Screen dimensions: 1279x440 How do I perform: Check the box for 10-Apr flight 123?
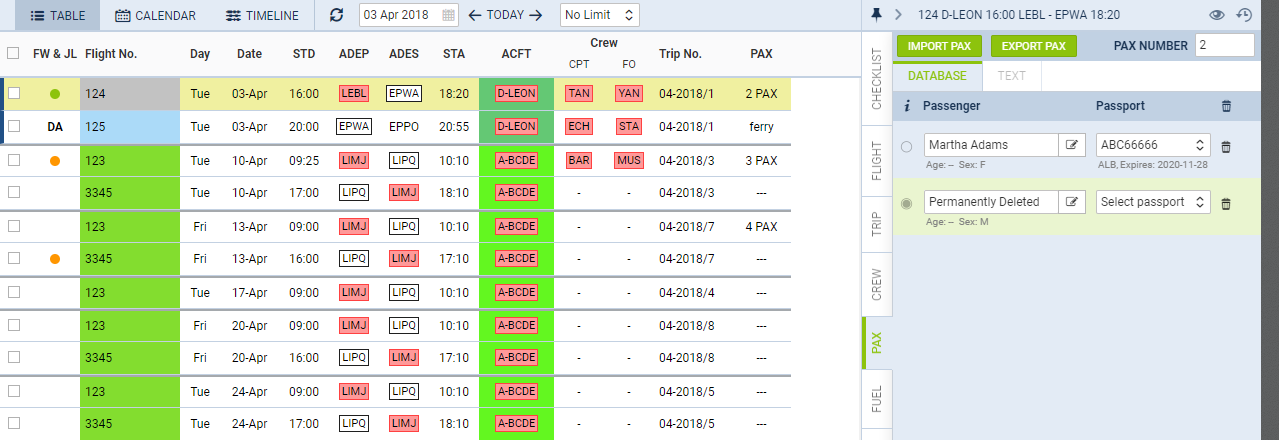[14, 160]
